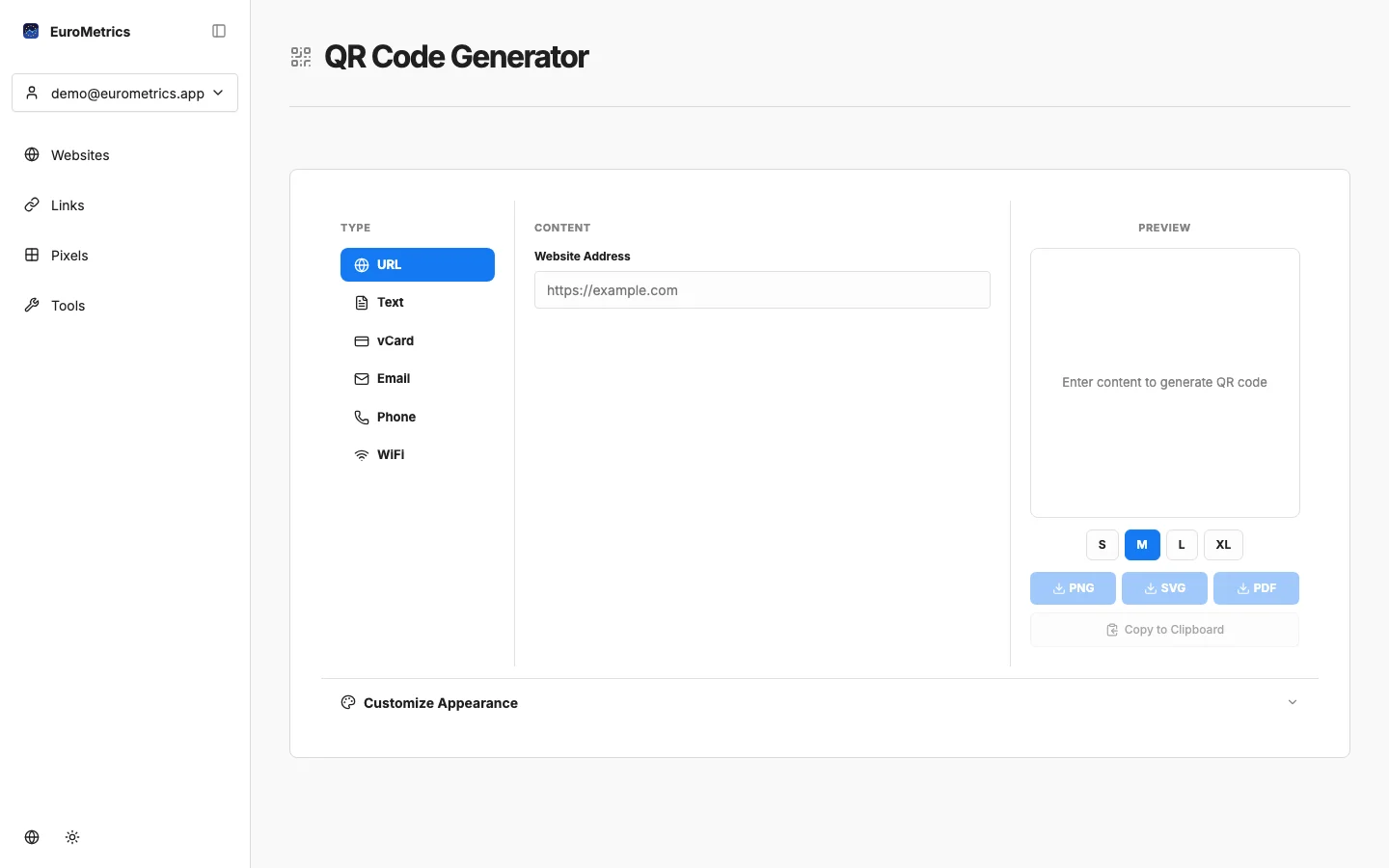Choose the Email QR type
Screen dimensions: 1389x868
(x=418, y=378)
